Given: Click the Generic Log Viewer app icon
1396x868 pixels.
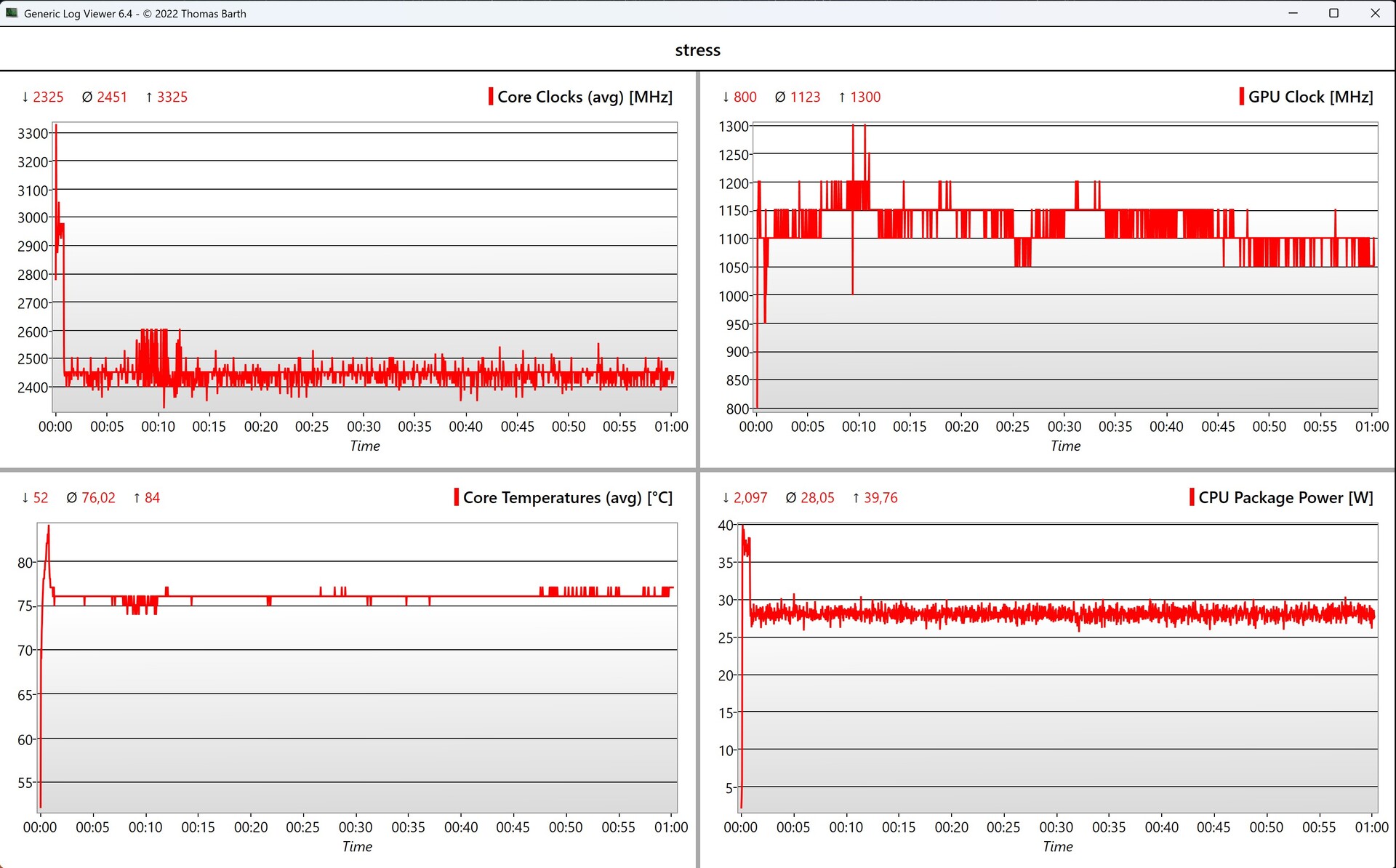Looking at the screenshot, I should [x=12, y=13].
